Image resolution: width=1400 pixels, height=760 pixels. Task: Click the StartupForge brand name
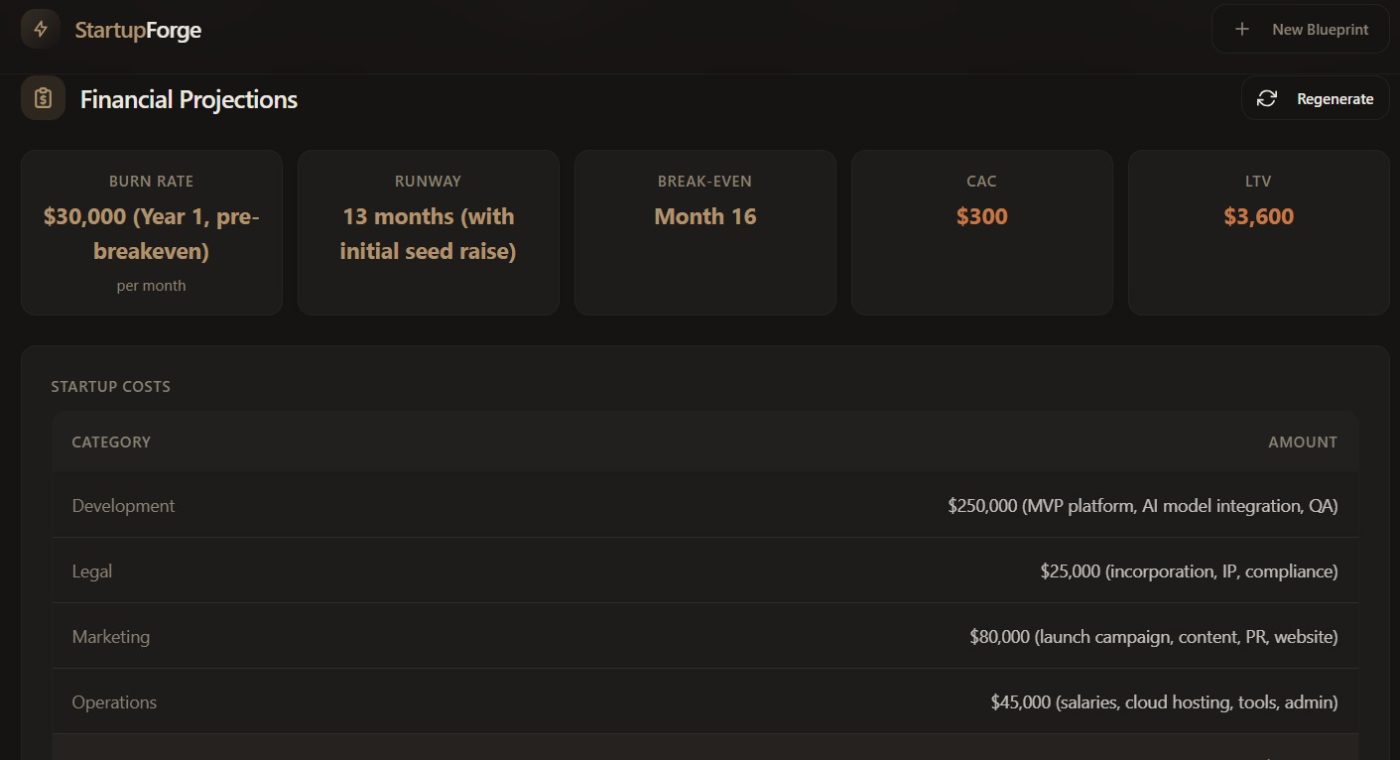[x=138, y=30]
